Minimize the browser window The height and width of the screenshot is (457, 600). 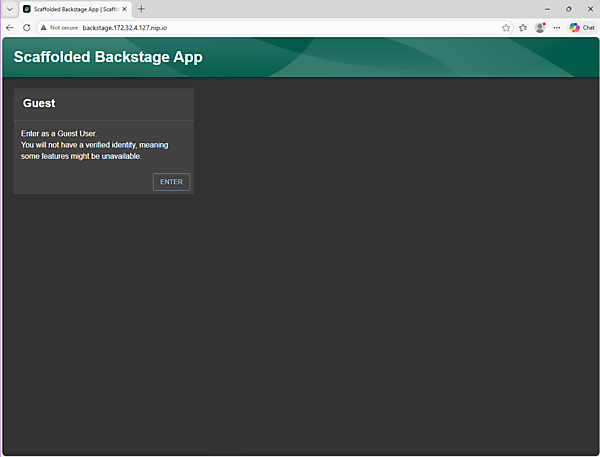pyautogui.click(x=545, y=9)
